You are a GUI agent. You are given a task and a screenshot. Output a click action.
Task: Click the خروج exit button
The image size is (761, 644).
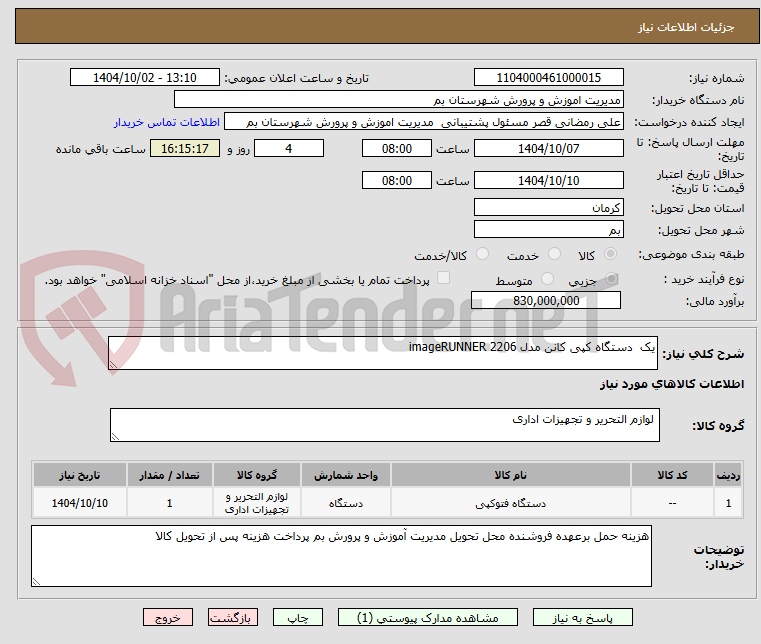(x=168, y=617)
